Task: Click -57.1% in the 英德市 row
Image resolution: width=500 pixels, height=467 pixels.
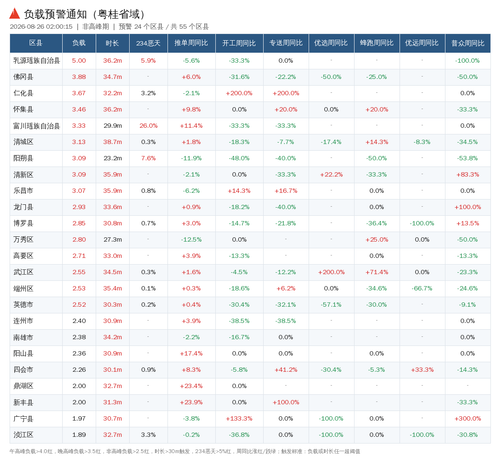Action: pos(331,305)
